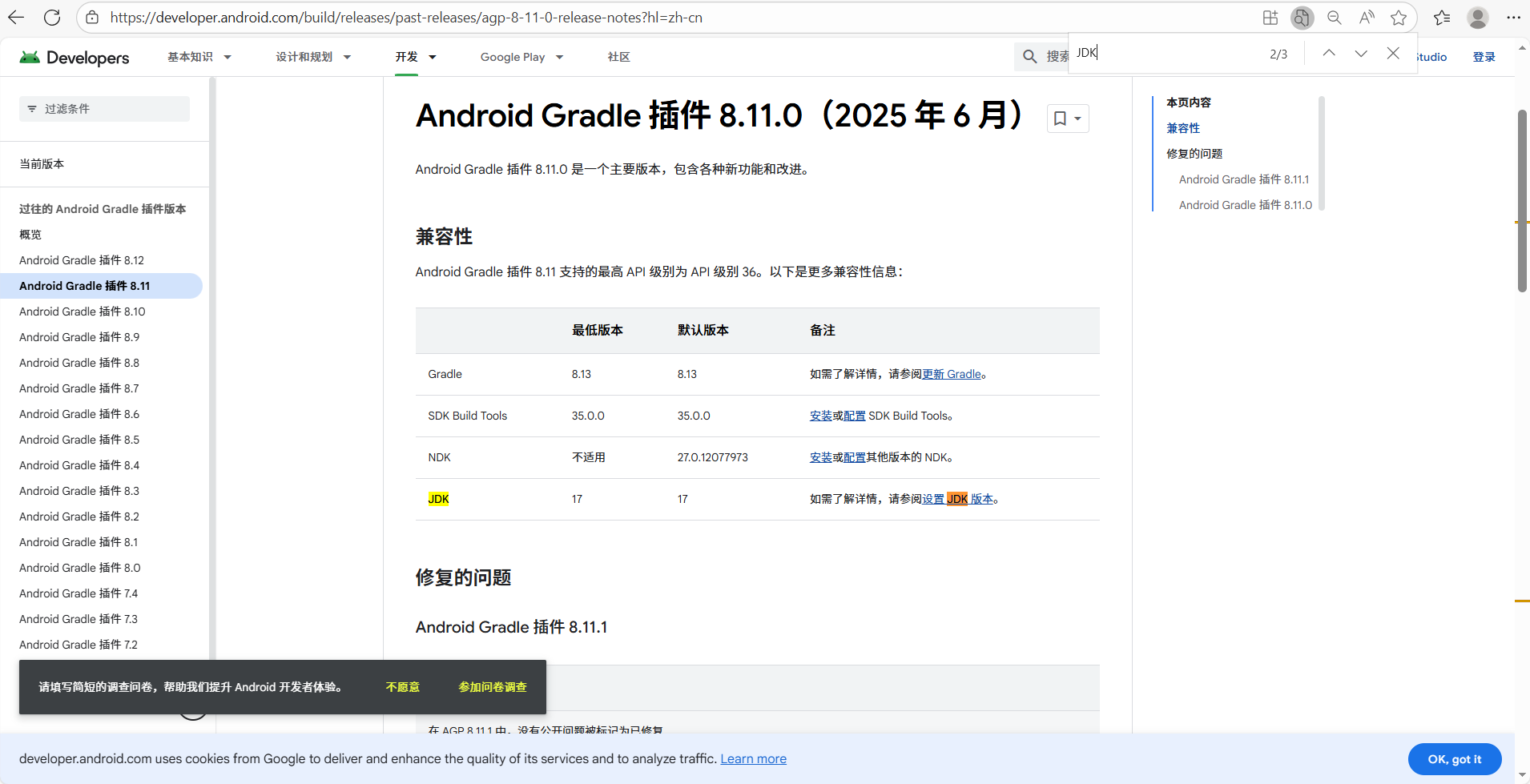Image resolution: width=1530 pixels, height=784 pixels.
Task: Decline survey with 不愿意
Action: 402,687
